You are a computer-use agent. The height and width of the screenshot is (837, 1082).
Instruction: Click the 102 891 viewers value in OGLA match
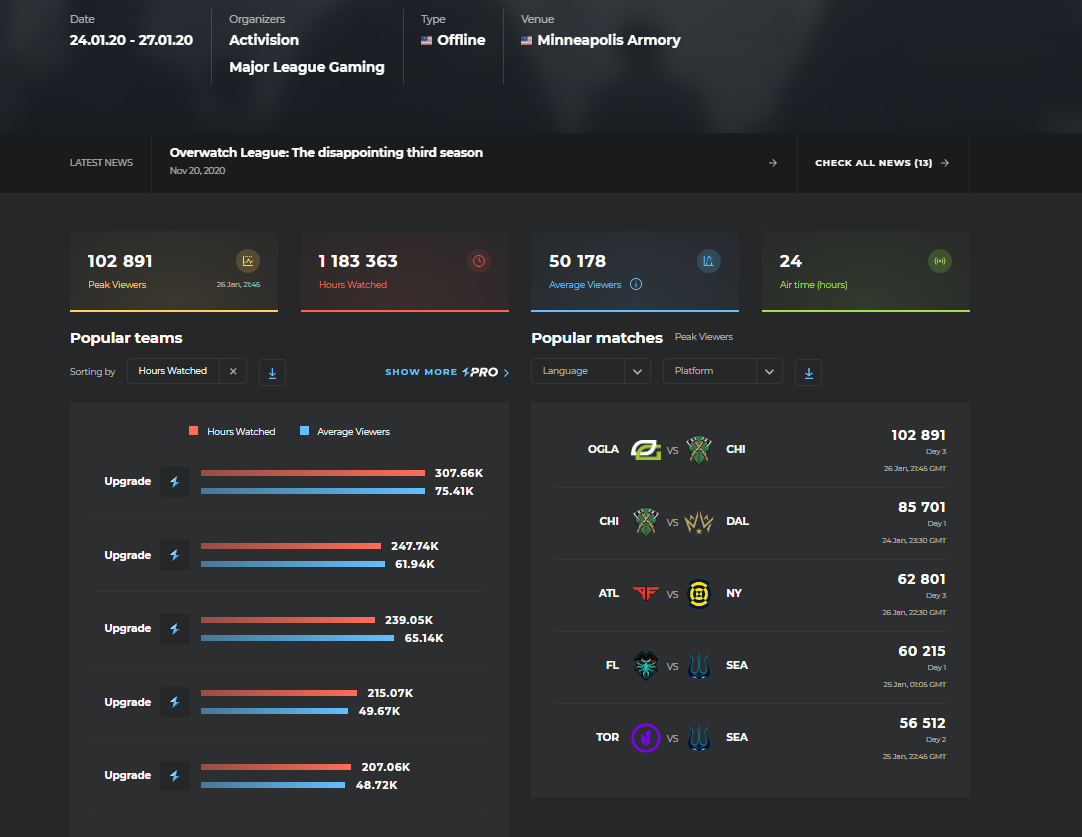click(918, 435)
